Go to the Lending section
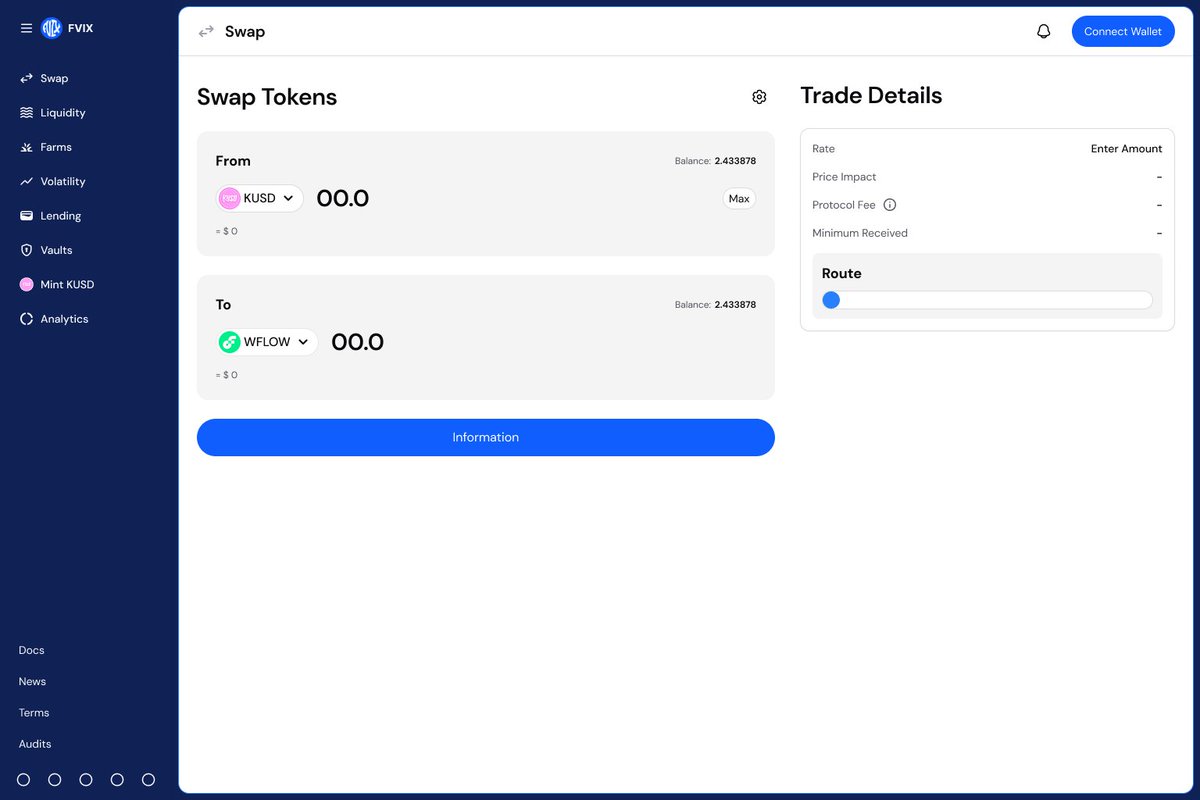Image resolution: width=1200 pixels, height=800 pixels. coord(58,215)
